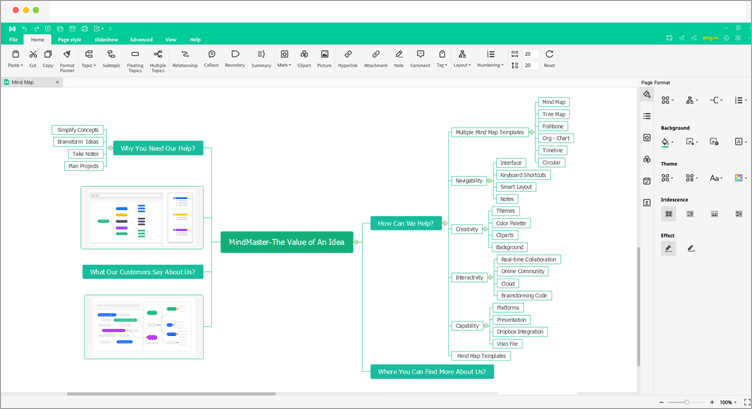The image size is (752, 409).
Task: Collapse the Multiple Mind Map Templates branch
Action: [x=531, y=132]
